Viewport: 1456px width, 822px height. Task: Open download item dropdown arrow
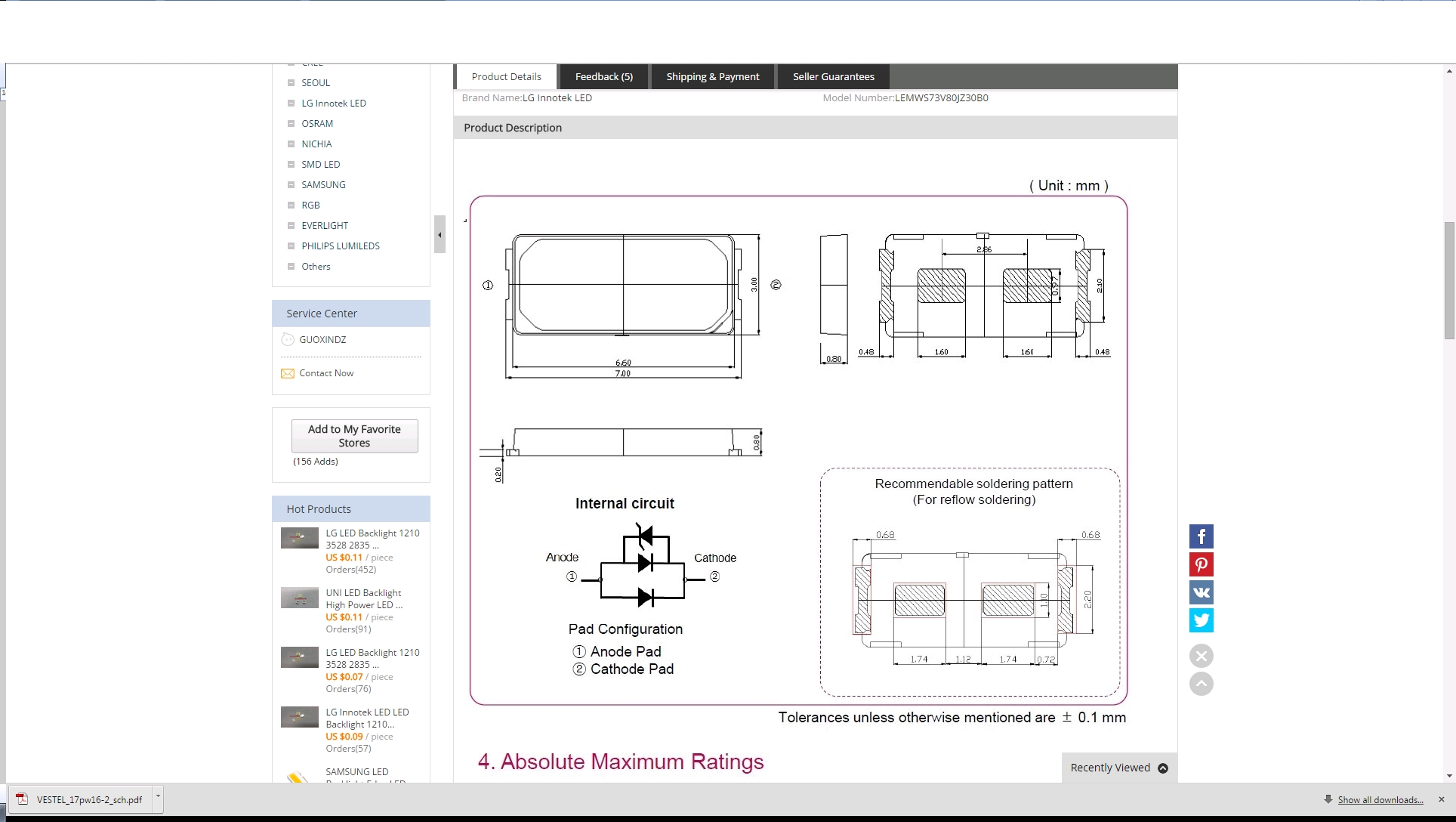[158, 795]
